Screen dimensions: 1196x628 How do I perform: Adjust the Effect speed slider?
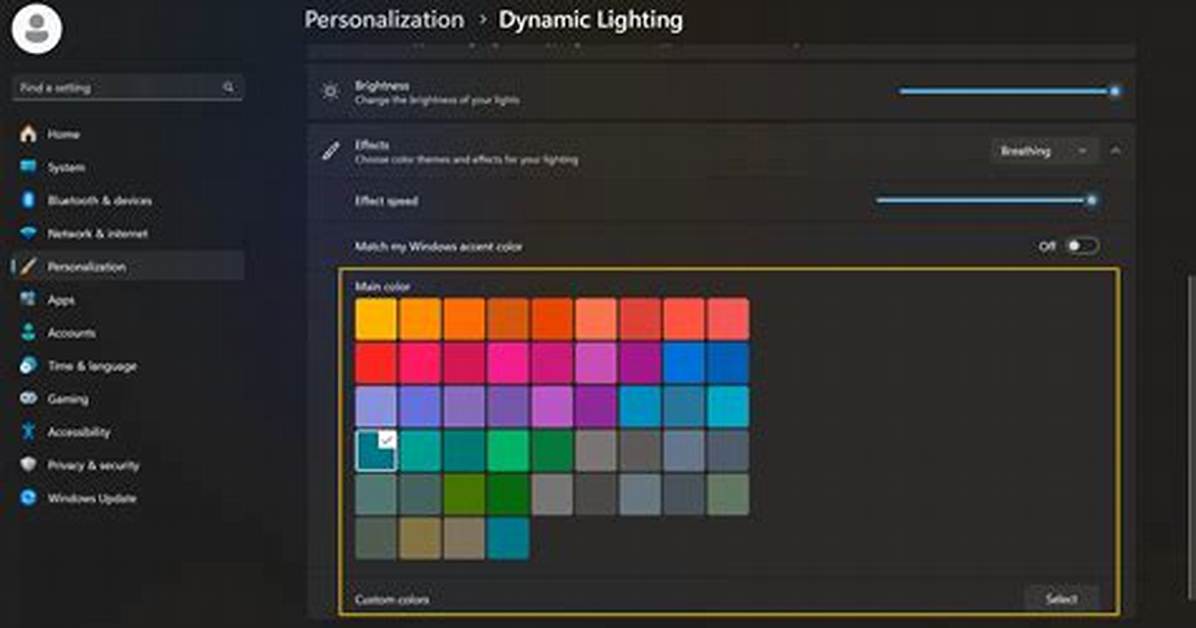[987, 201]
